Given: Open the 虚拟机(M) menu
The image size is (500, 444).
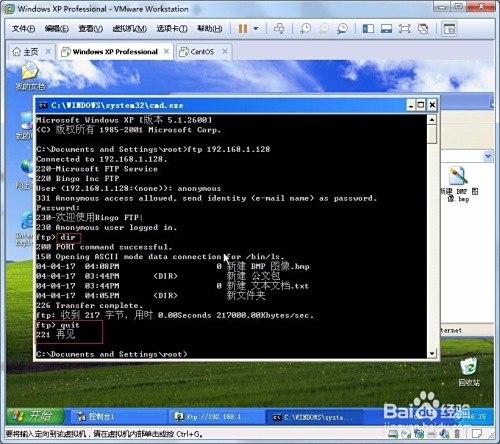Looking at the screenshot, I should [x=129, y=29].
